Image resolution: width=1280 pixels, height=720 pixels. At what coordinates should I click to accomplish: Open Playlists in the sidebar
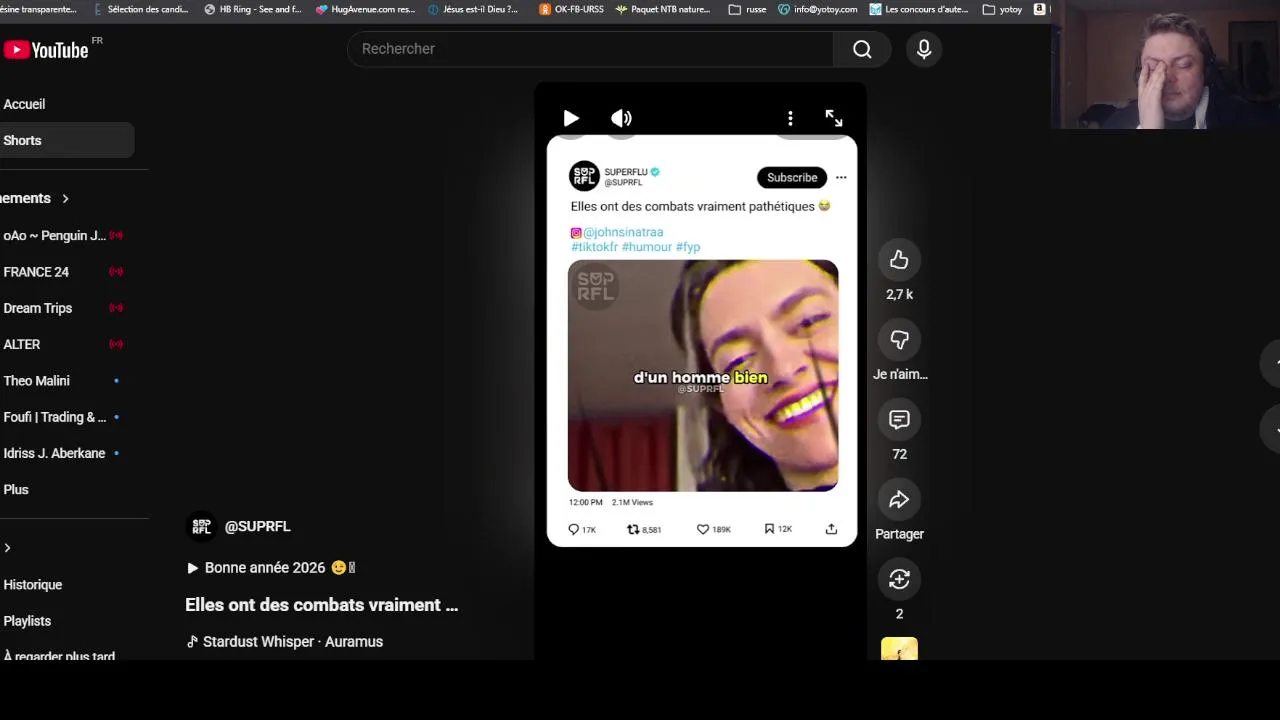(27, 621)
